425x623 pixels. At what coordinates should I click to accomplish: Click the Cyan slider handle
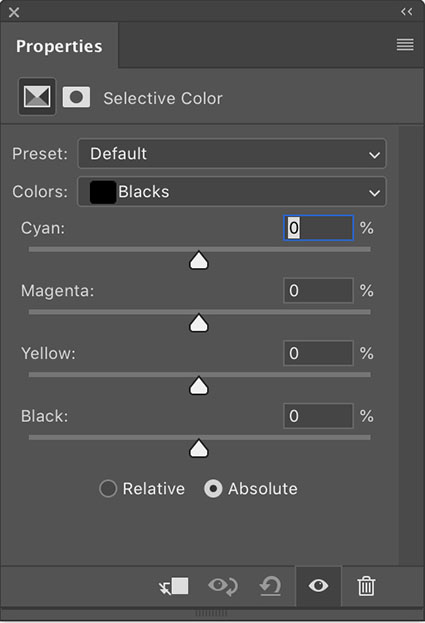pyautogui.click(x=199, y=260)
